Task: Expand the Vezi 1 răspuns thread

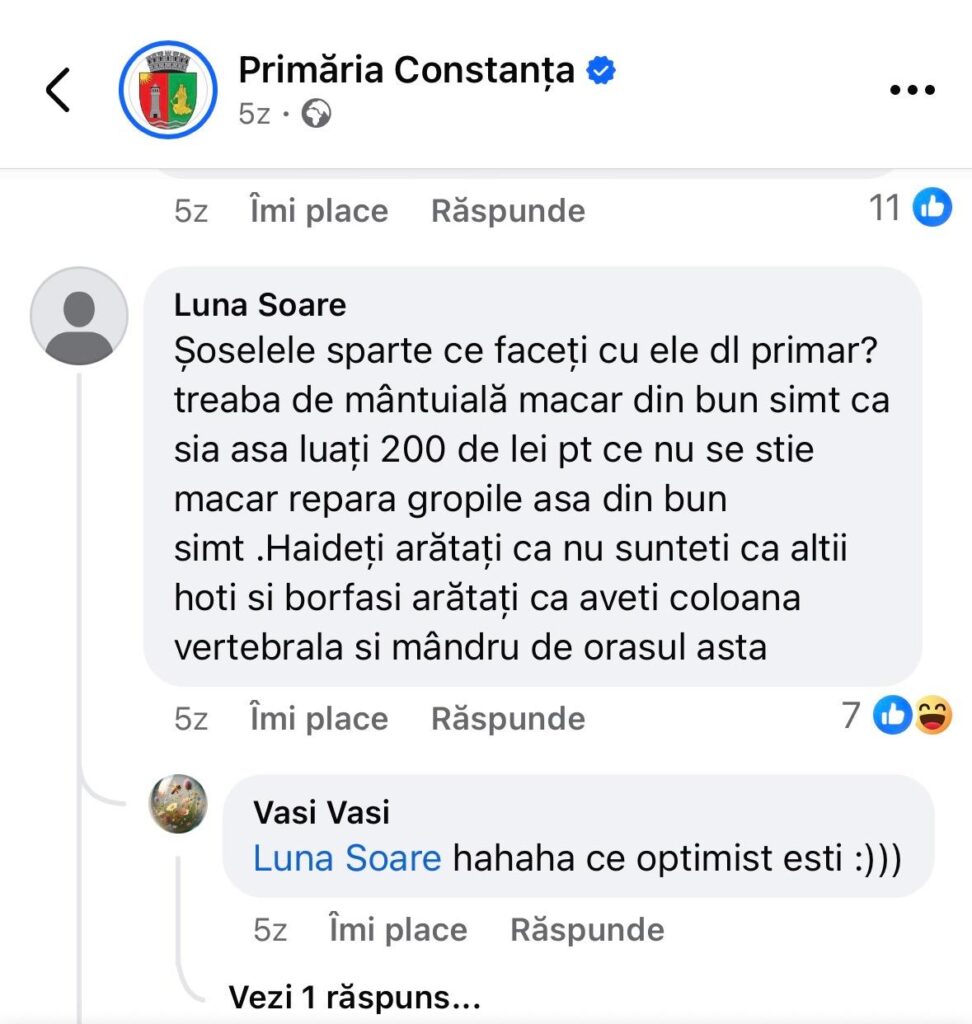Action: (x=355, y=997)
